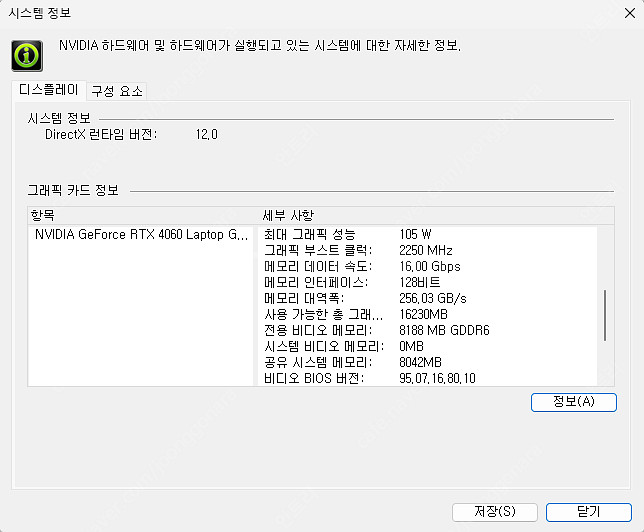The width and height of the screenshot is (644, 532).
Task: Click the 정보(A) button
Action: [x=573, y=402]
